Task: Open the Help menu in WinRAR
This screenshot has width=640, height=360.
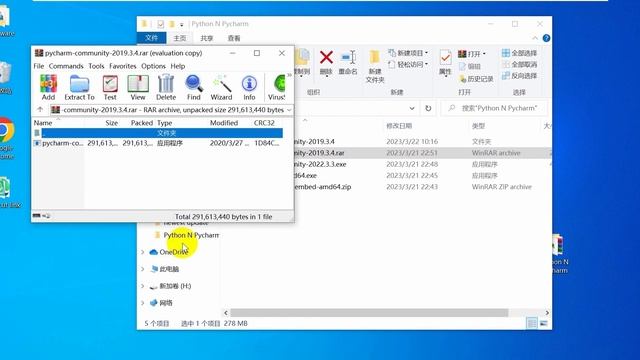Action: 178,66
